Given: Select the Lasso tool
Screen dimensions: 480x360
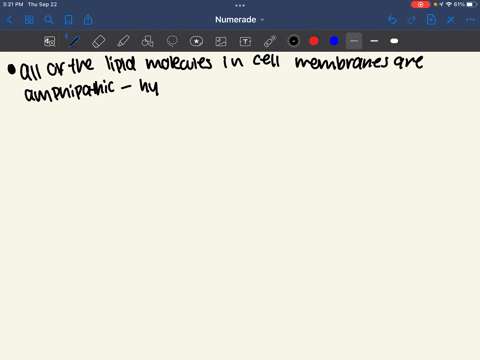Looking at the screenshot, I should click(x=172, y=41).
